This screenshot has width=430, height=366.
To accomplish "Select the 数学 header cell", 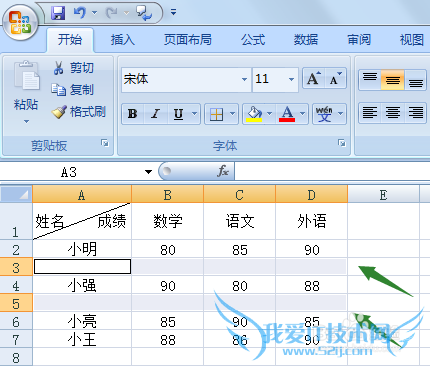I will click(168, 221).
